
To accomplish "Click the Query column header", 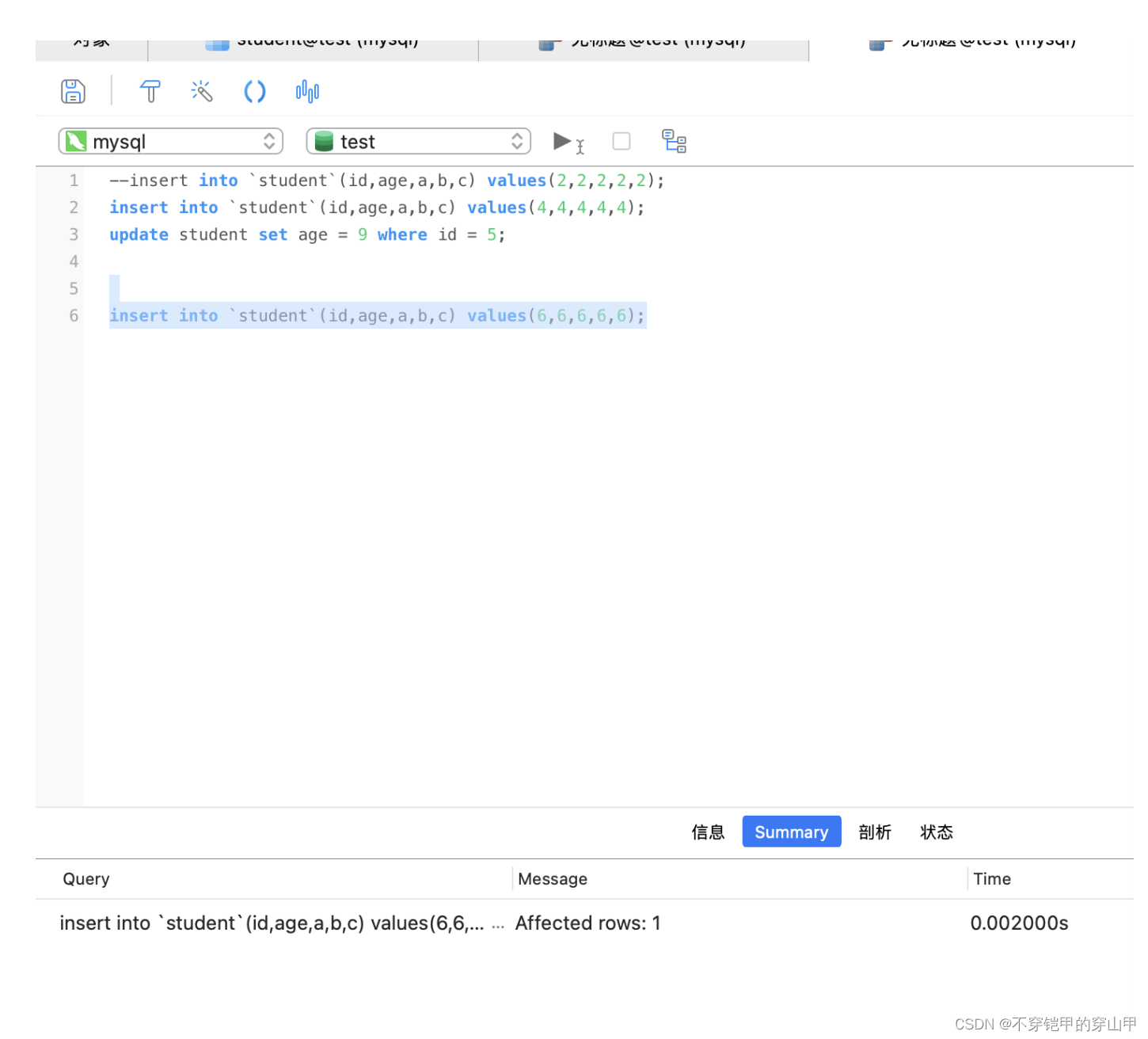I will point(86,878).
